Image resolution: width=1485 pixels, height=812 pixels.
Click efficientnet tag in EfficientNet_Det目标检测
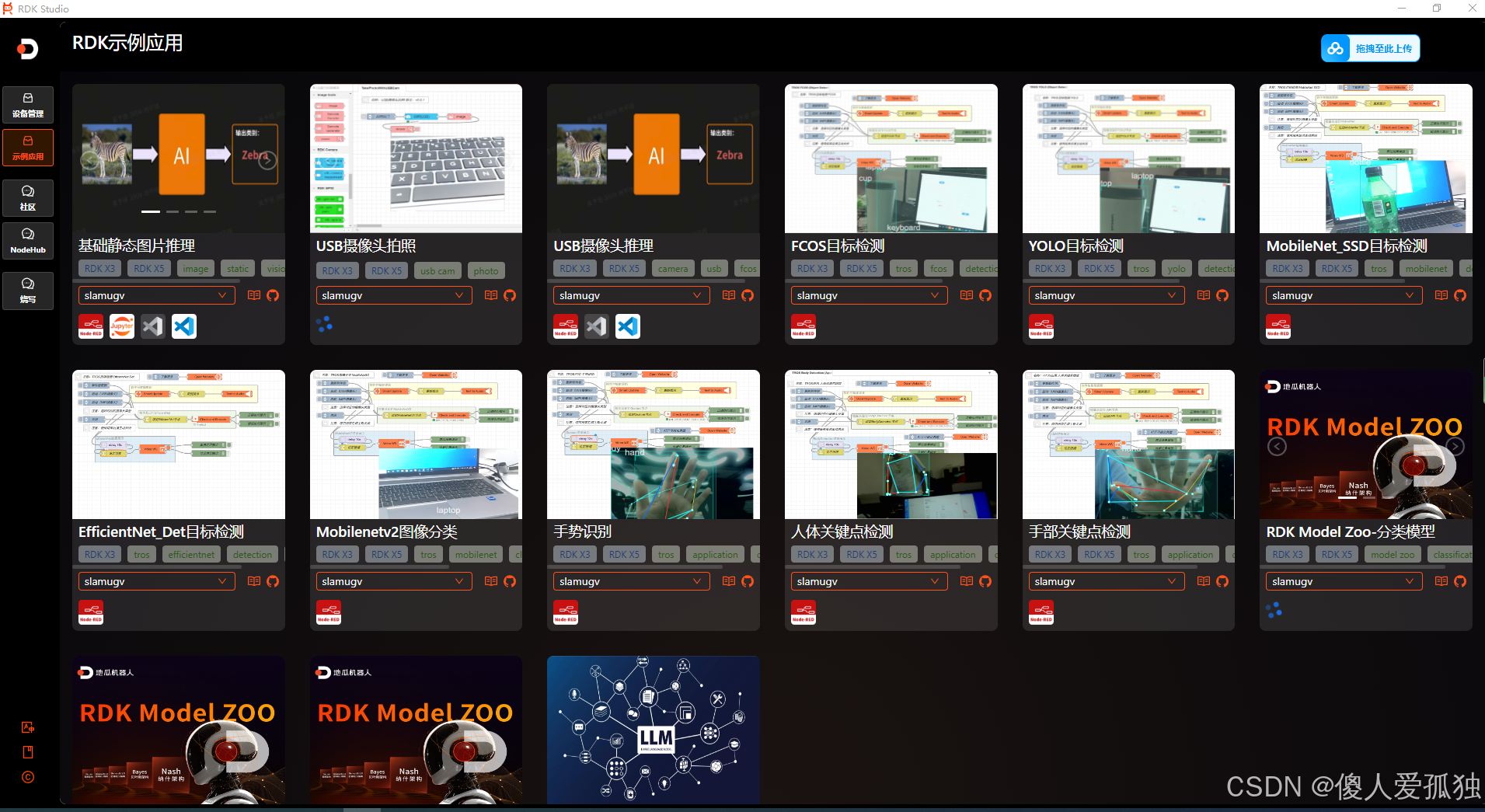coord(191,555)
